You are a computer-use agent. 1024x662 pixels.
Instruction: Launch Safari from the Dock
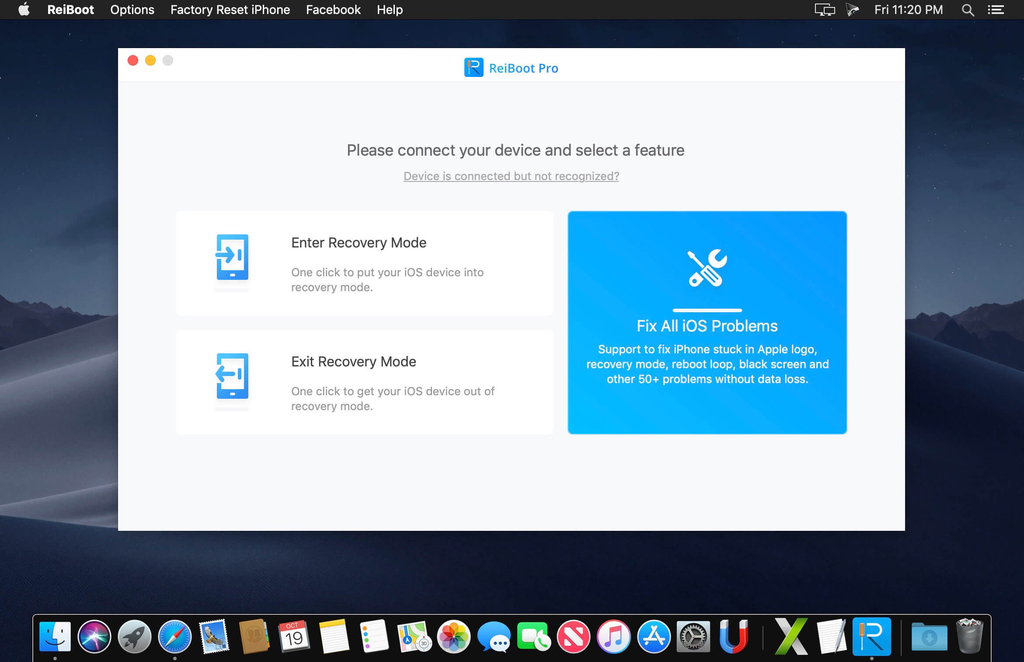pyautogui.click(x=174, y=636)
